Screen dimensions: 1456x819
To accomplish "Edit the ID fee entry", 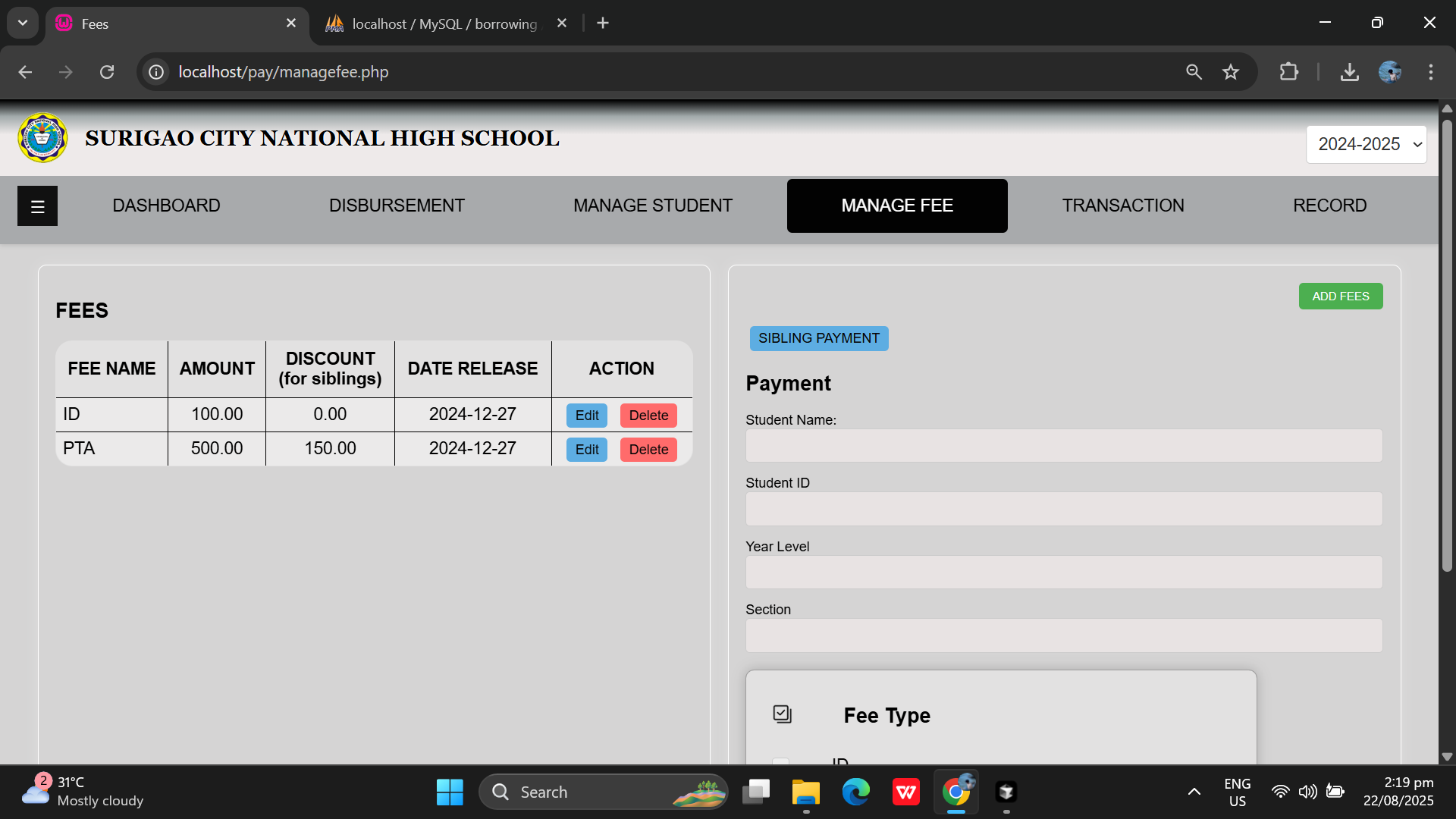I will [586, 416].
